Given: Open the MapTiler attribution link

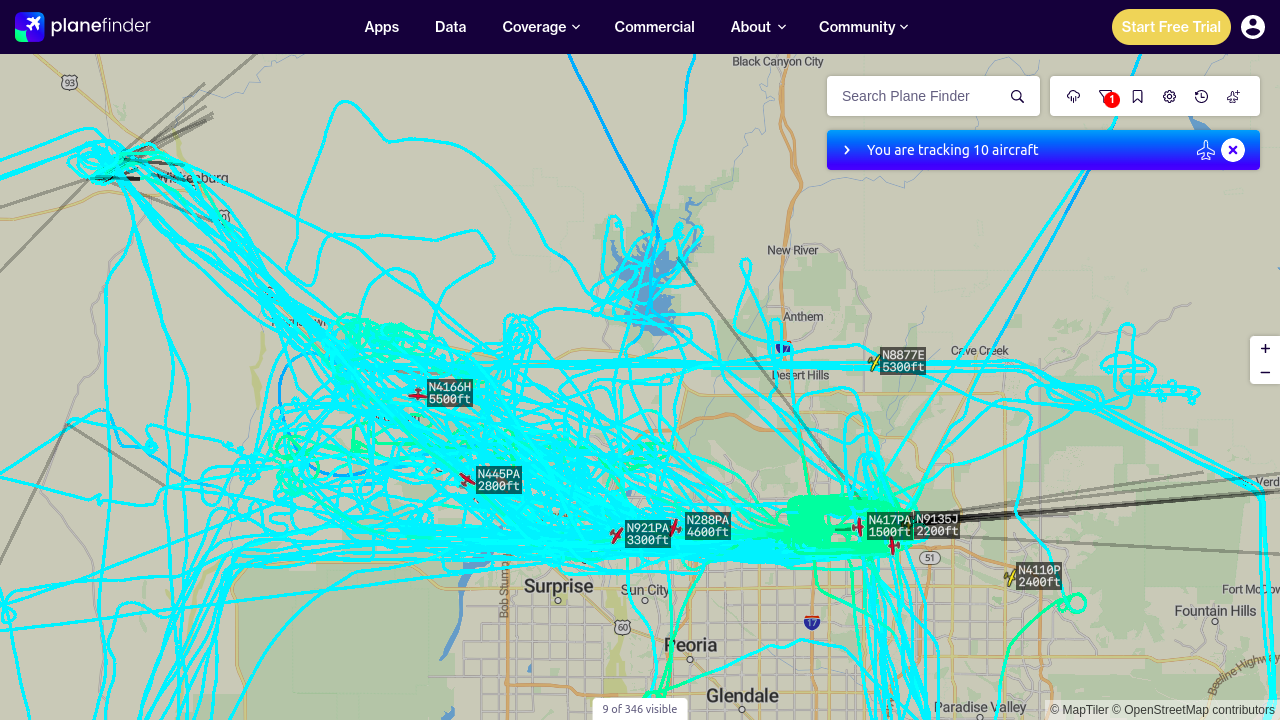Looking at the screenshot, I should [x=1080, y=710].
